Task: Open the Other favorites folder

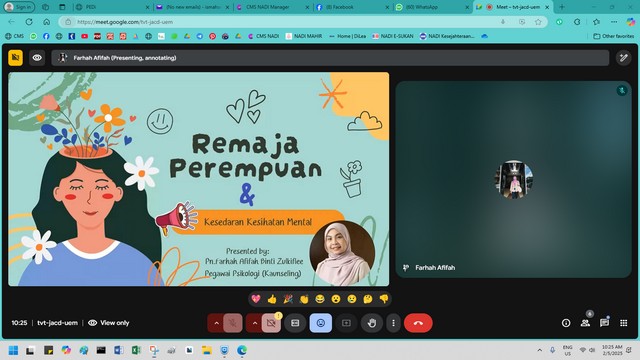Action: (x=613, y=36)
